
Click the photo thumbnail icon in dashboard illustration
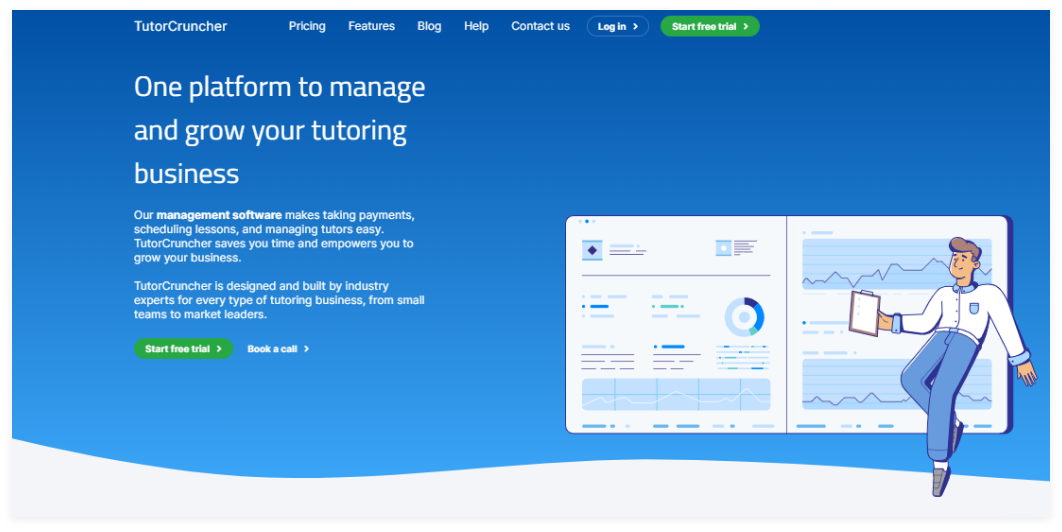point(724,248)
